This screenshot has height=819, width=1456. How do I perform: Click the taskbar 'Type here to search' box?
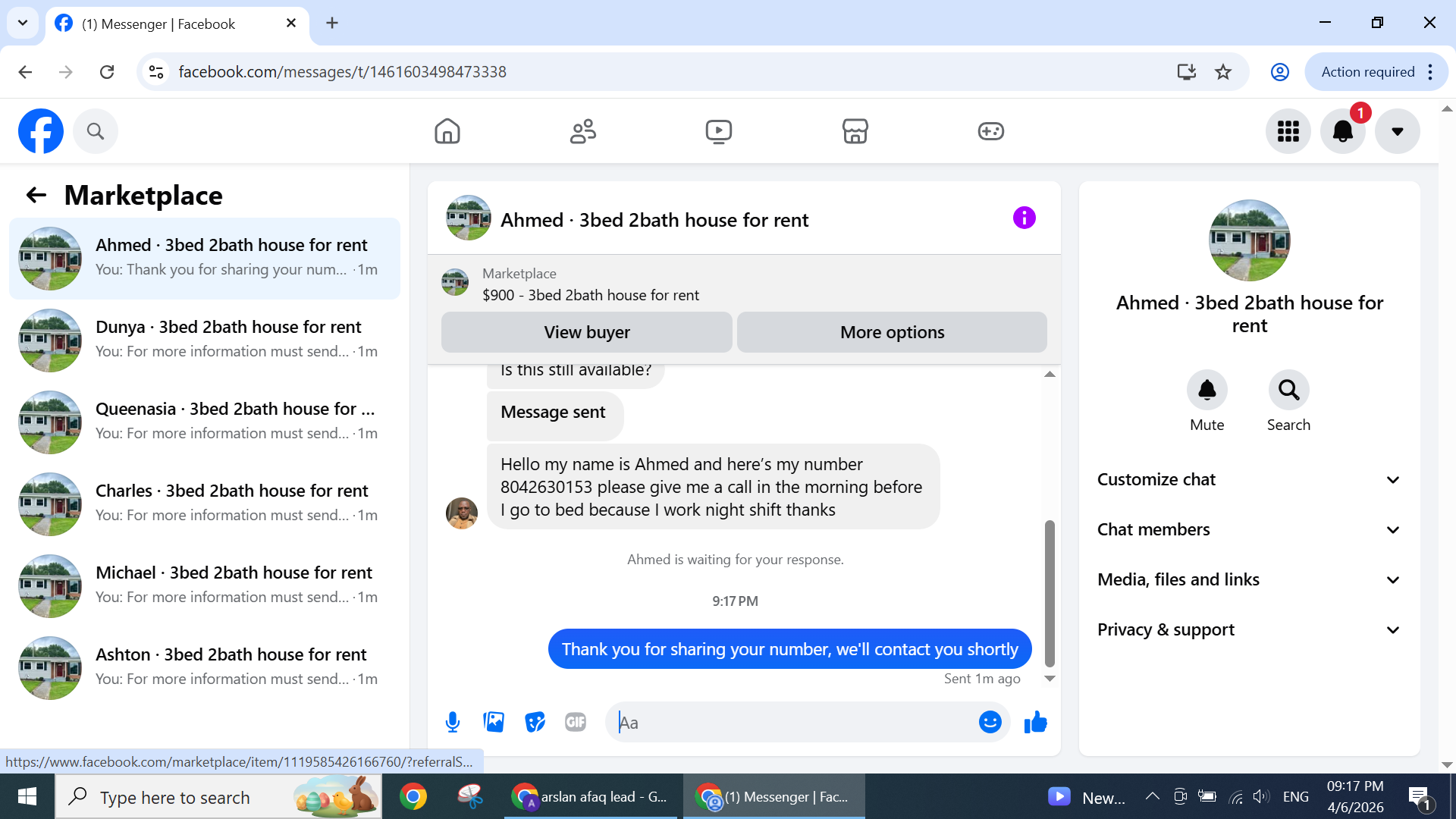click(x=219, y=796)
